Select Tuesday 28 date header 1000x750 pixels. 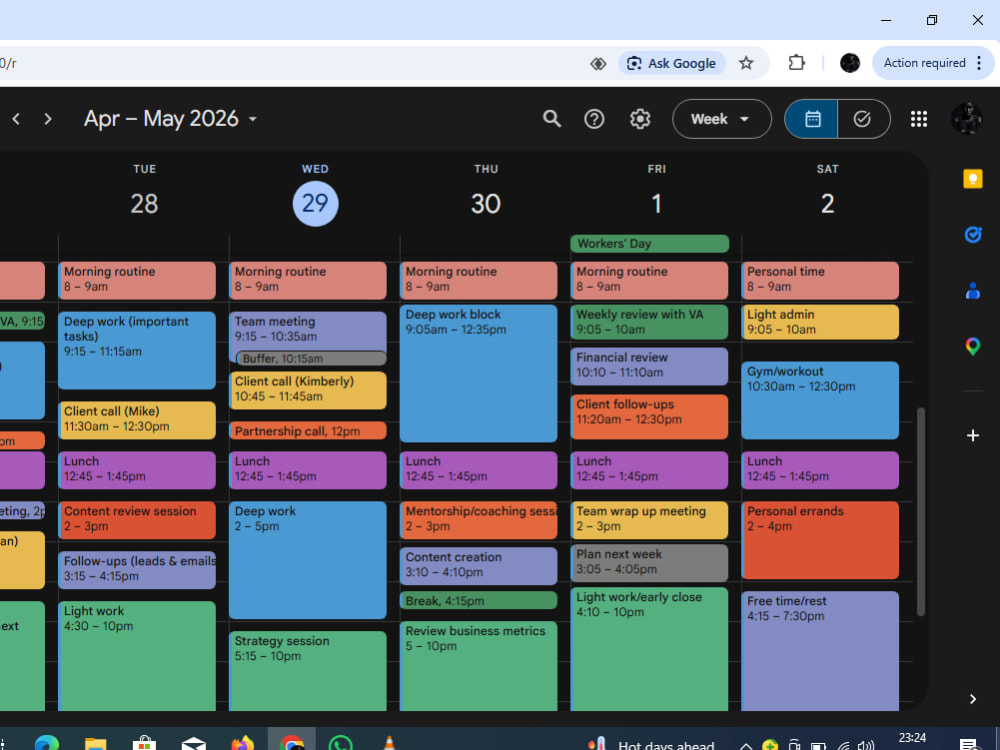144,203
